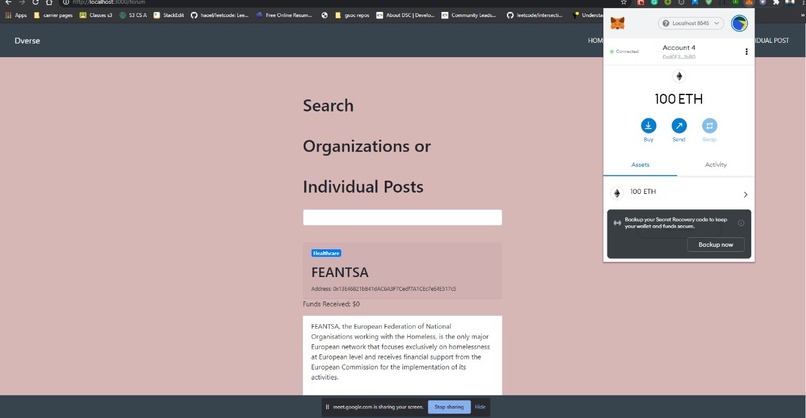Screen dimensions: 806x418
Task: Click the Swap icon in MetaMask
Action: click(709, 126)
